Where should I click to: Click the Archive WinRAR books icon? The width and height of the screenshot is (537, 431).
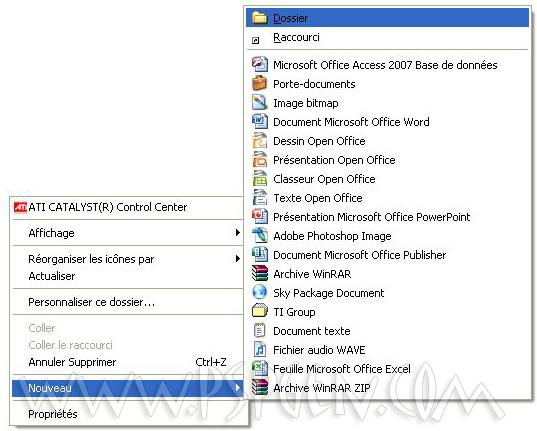(260, 273)
